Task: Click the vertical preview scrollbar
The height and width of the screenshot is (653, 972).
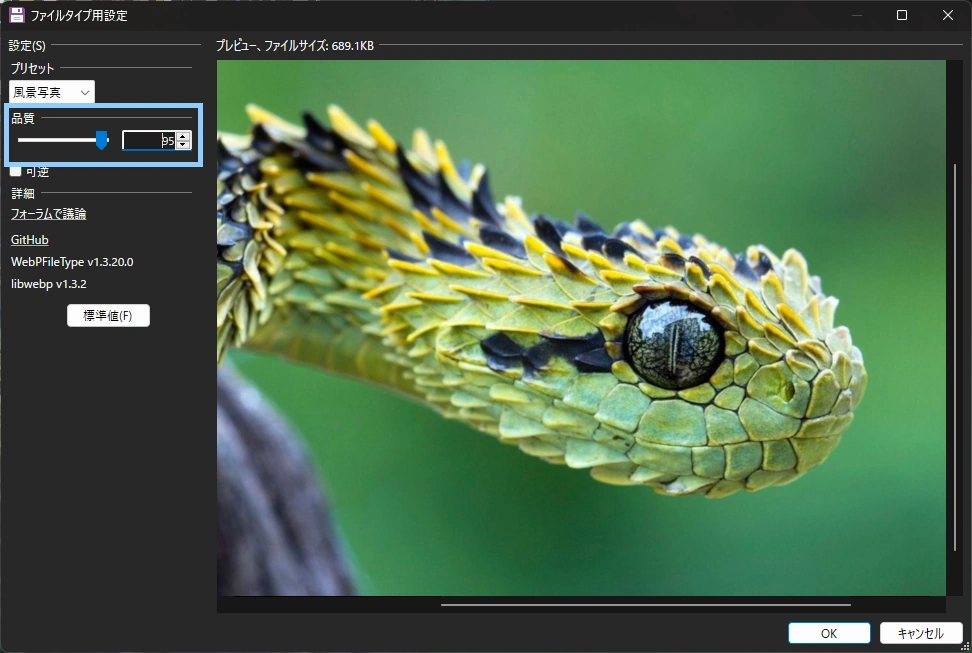Action: [955, 357]
